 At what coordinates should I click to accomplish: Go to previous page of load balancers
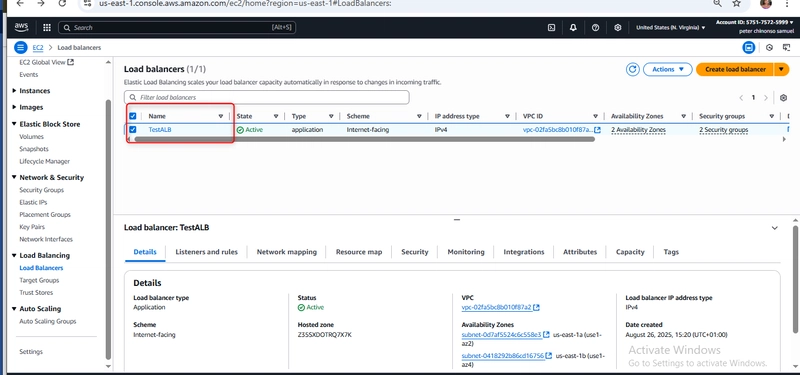click(741, 97)
